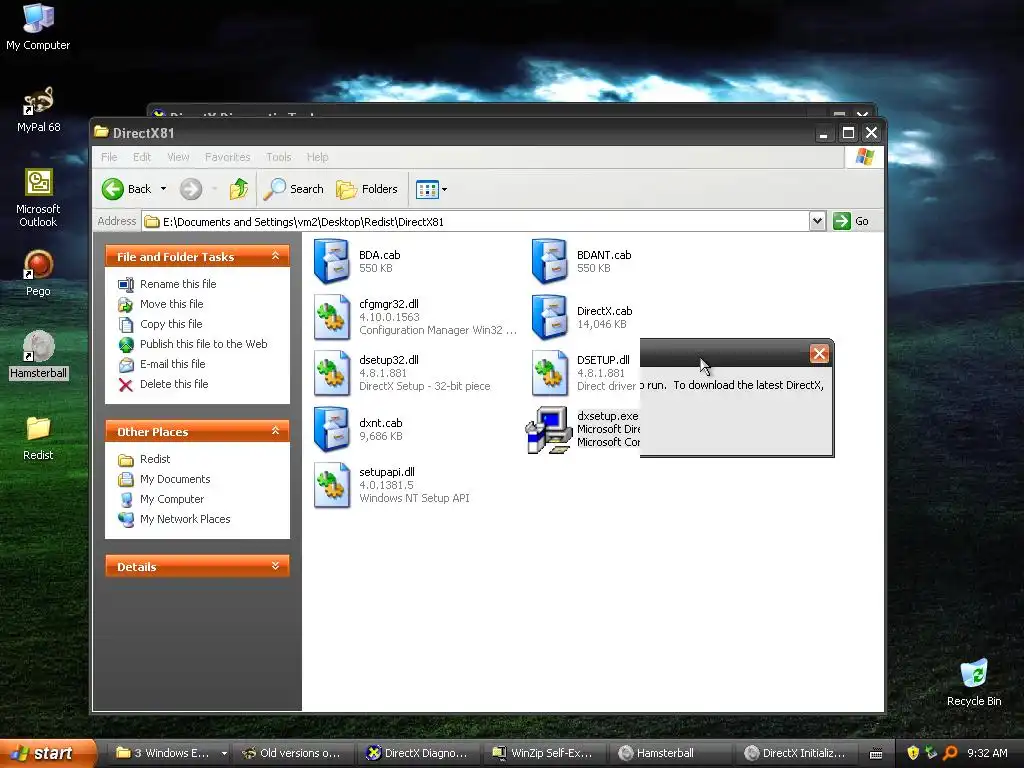Expand the address bar dropdown
This screenshot has width=1024, height=768.
(817, 221)
